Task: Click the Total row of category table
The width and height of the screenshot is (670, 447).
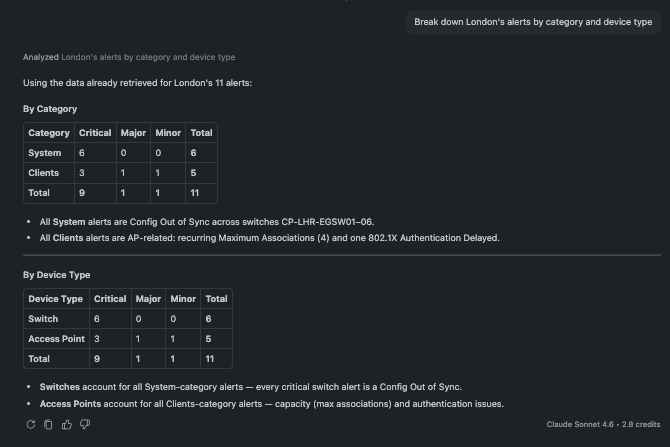Action: pos(120,193)
